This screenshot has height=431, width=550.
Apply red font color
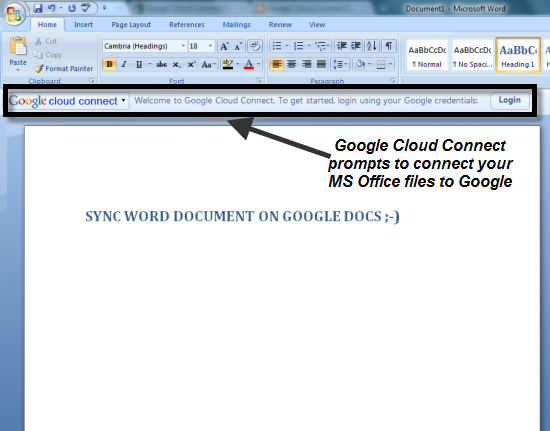[249, 65]
